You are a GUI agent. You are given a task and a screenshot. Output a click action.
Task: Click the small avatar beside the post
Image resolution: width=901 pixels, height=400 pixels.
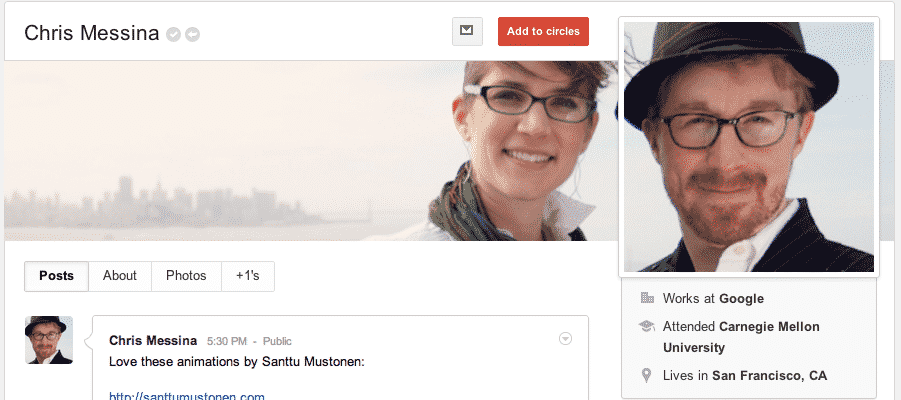[49, 340]
